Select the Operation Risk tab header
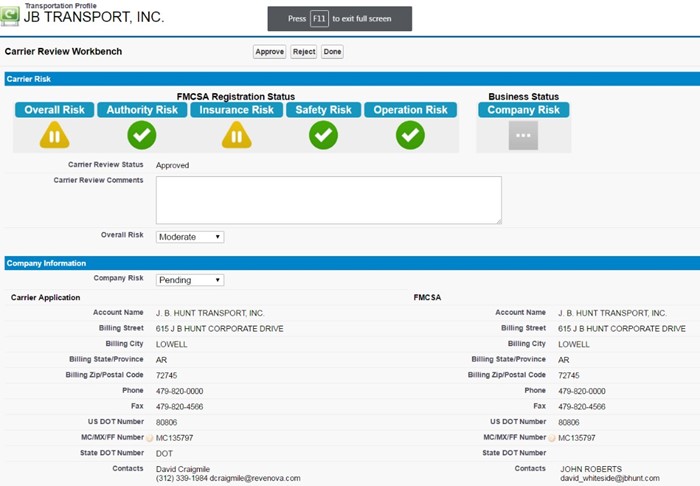Image resolution: width=700 pixels, height=486 pixels. coord(410,110)
